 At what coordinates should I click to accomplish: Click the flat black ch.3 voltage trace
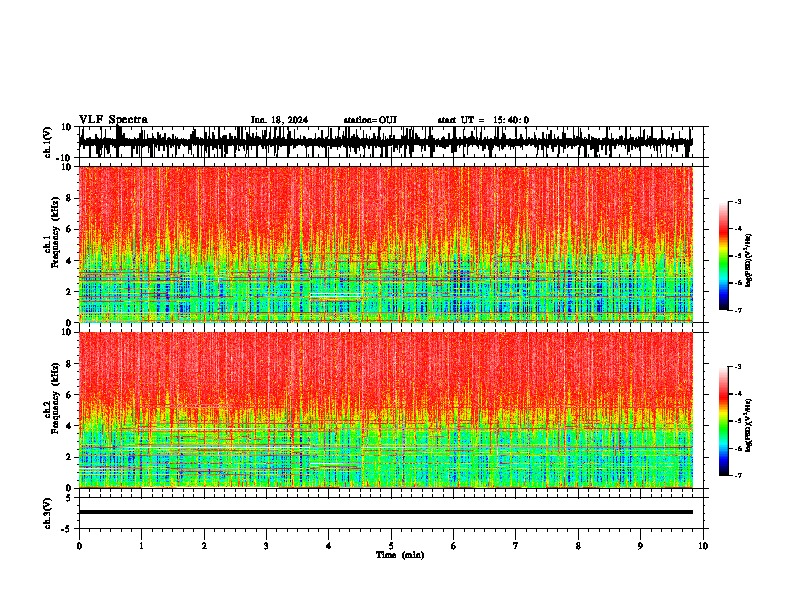tap(386, 512)
